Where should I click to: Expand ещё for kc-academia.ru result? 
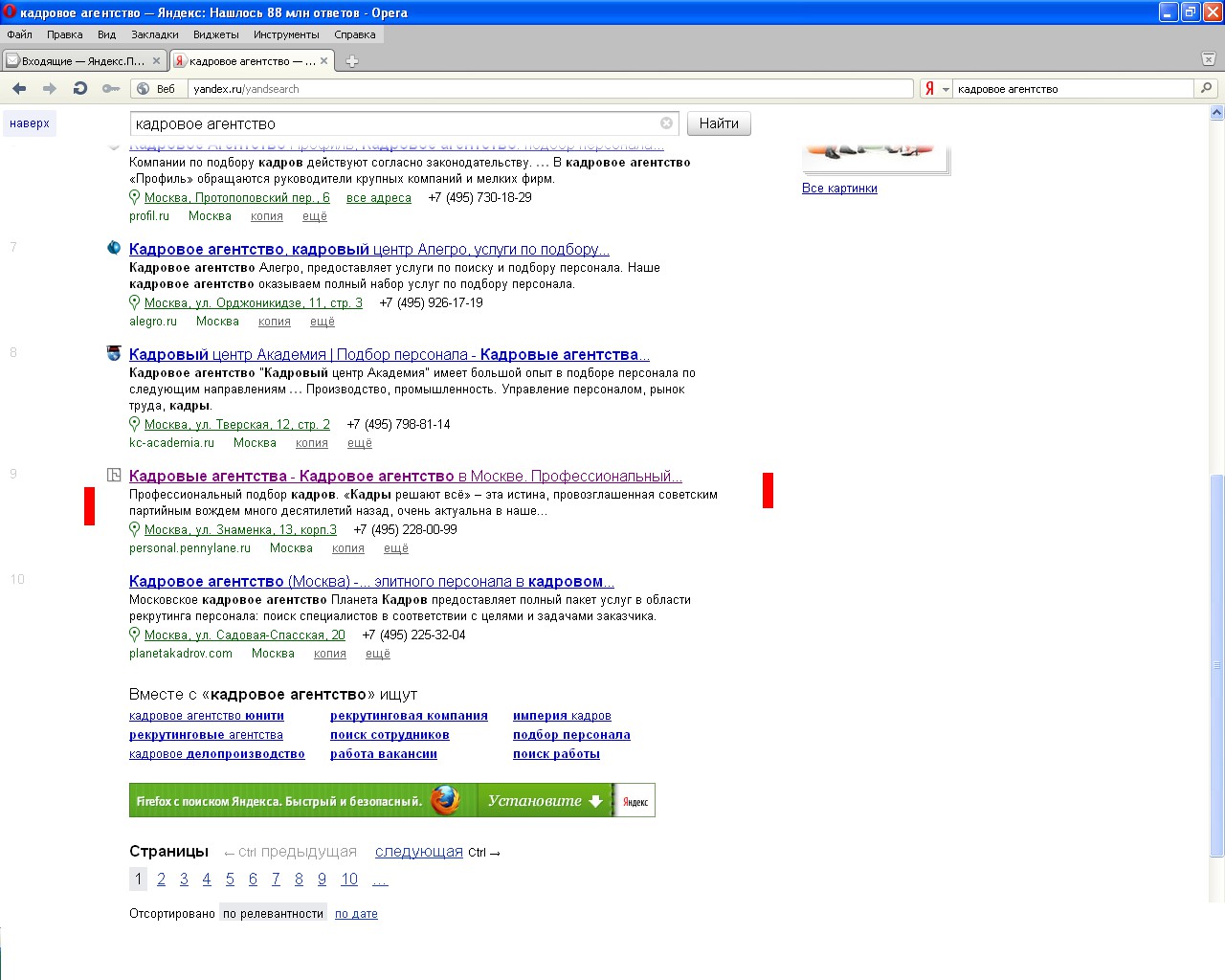click(x=360, y=443)
